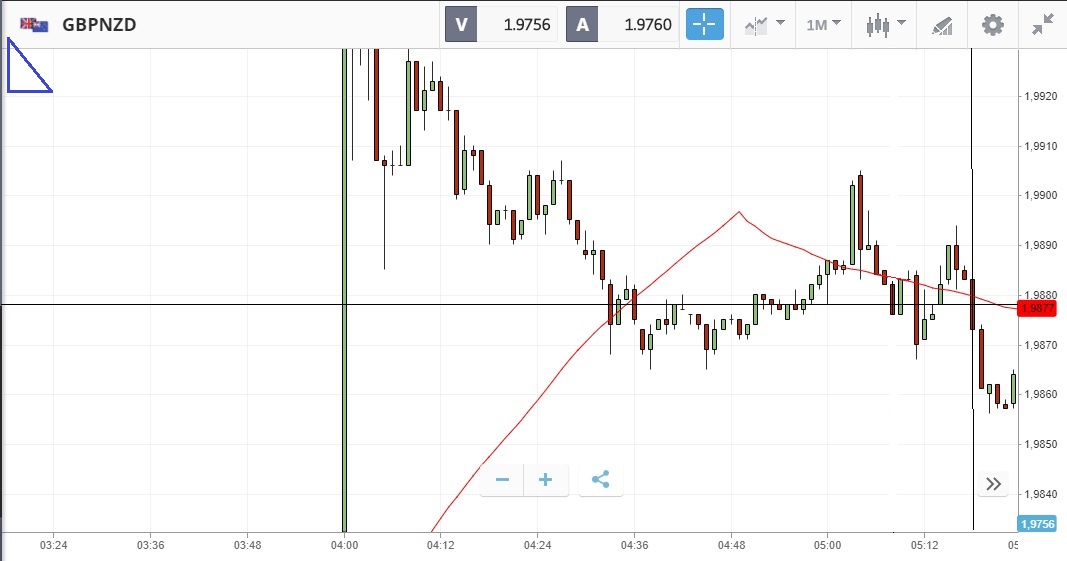Screen dimensions: 1067x561
Task: Zoom out the chart with minus button
Action: coord(502,480)
